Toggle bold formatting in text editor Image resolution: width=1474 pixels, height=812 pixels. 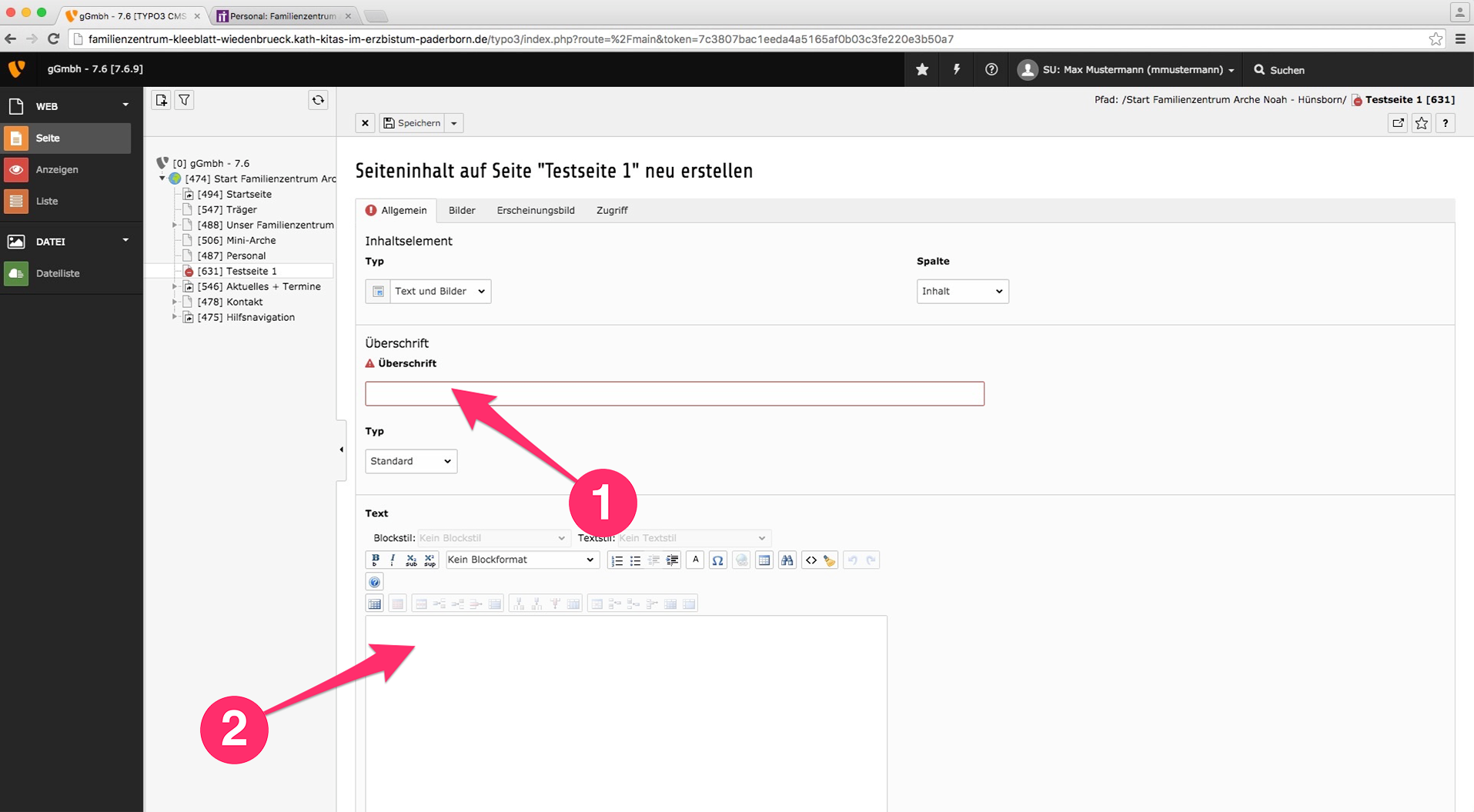tap(375, 560)
